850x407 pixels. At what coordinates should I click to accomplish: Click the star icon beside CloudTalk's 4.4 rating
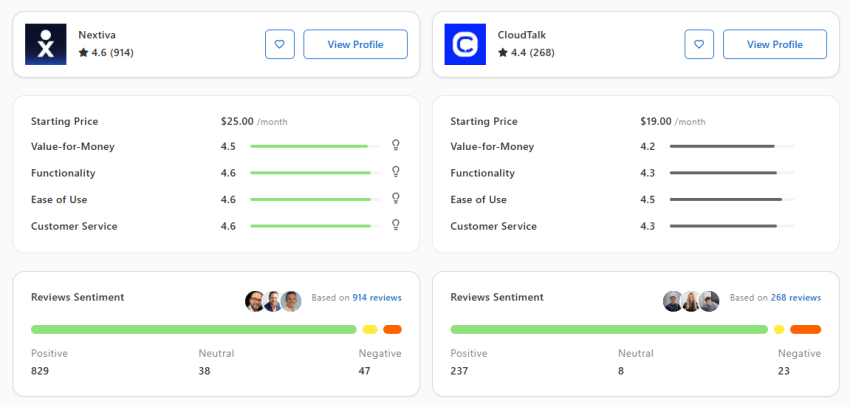pyautogui.click(x=503, y=53)
